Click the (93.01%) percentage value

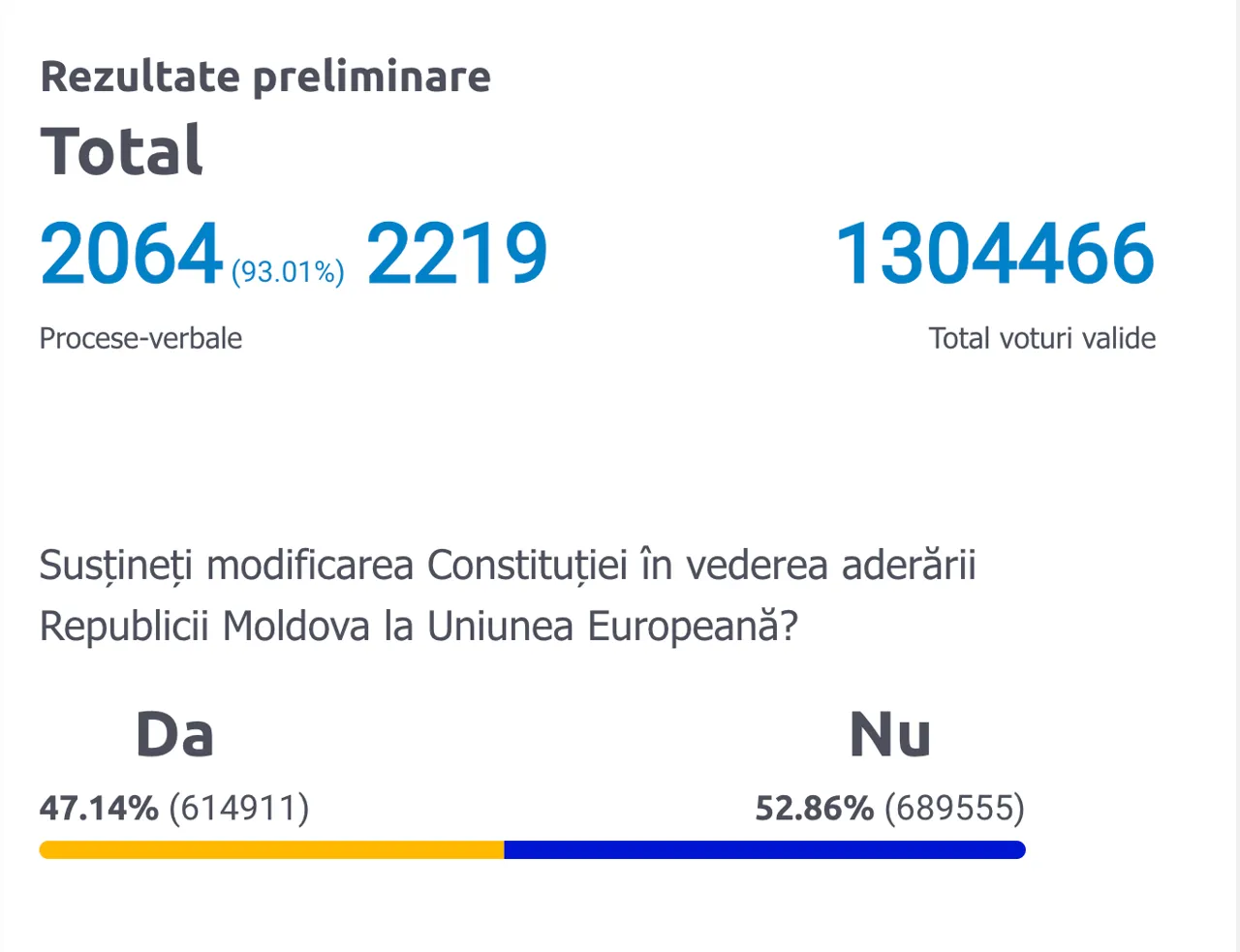tap(288, 272)
